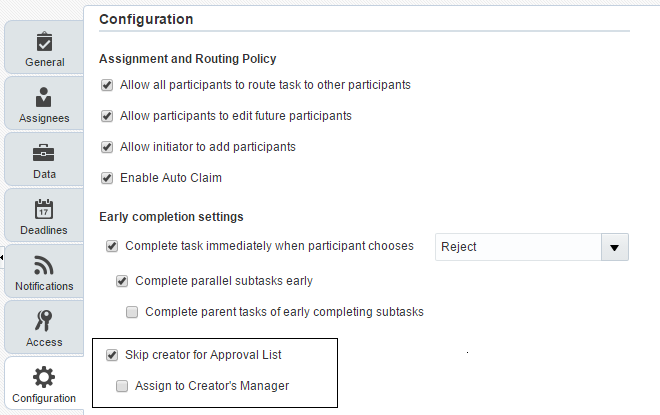
Task: Enable Complete parent tasks of early completing subtasks
Action: tap(132, 312)
